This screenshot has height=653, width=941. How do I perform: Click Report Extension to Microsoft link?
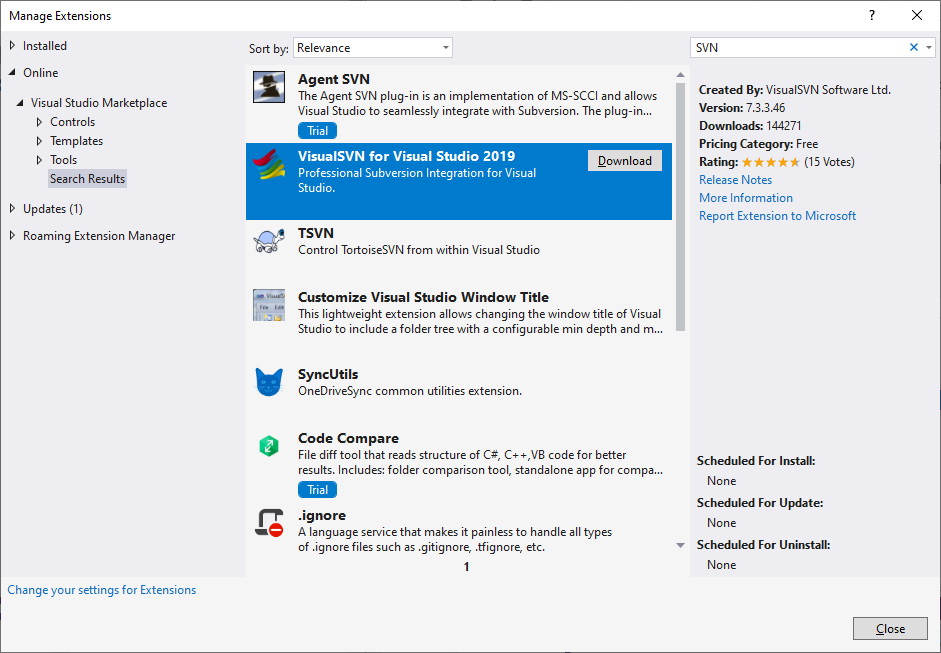pos(777,216)
